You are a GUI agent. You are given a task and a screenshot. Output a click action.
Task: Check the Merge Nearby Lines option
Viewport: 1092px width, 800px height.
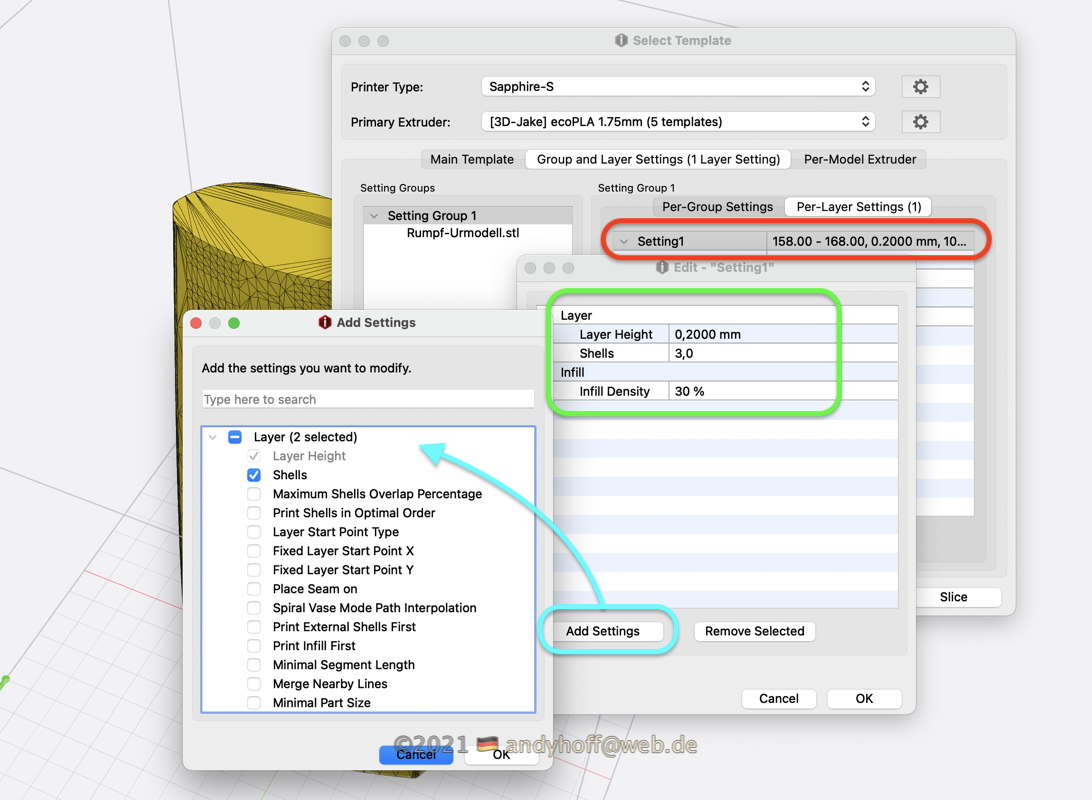point(254,684)
